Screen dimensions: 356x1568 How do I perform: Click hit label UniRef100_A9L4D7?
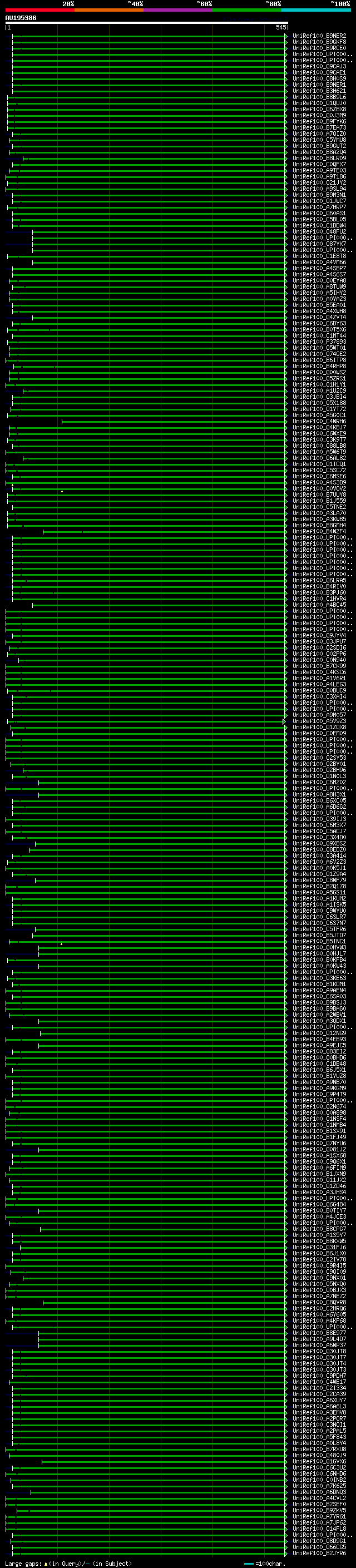(319, 1339)
